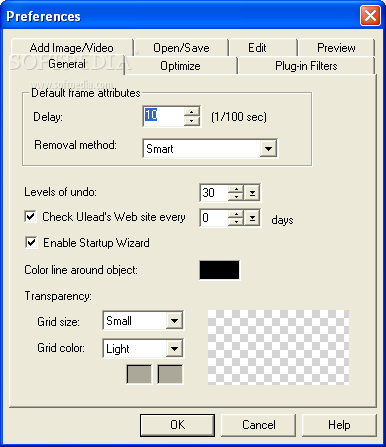Click the Delay value field

[163, 116]
